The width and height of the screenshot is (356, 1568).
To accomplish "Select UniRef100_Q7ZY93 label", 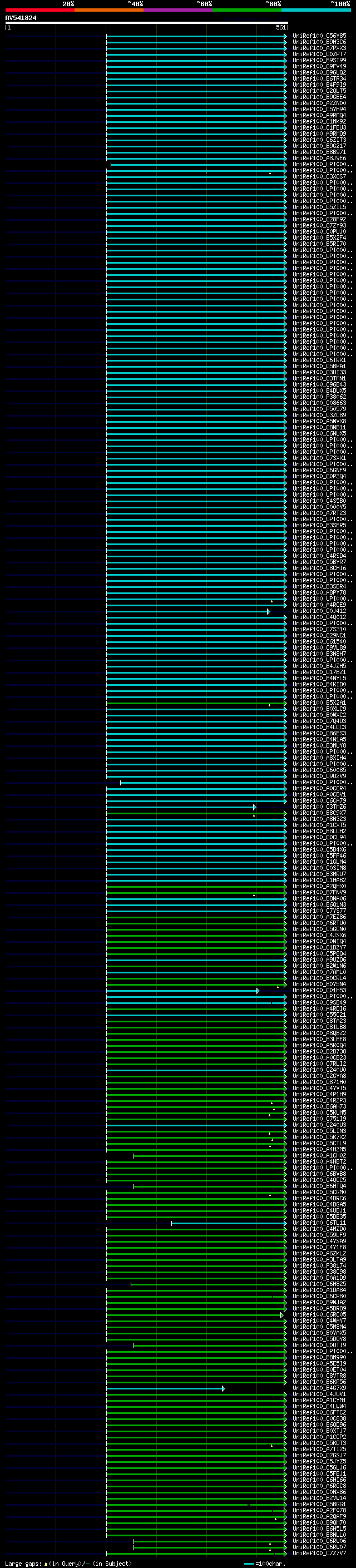I will click(x=319, y=225).
